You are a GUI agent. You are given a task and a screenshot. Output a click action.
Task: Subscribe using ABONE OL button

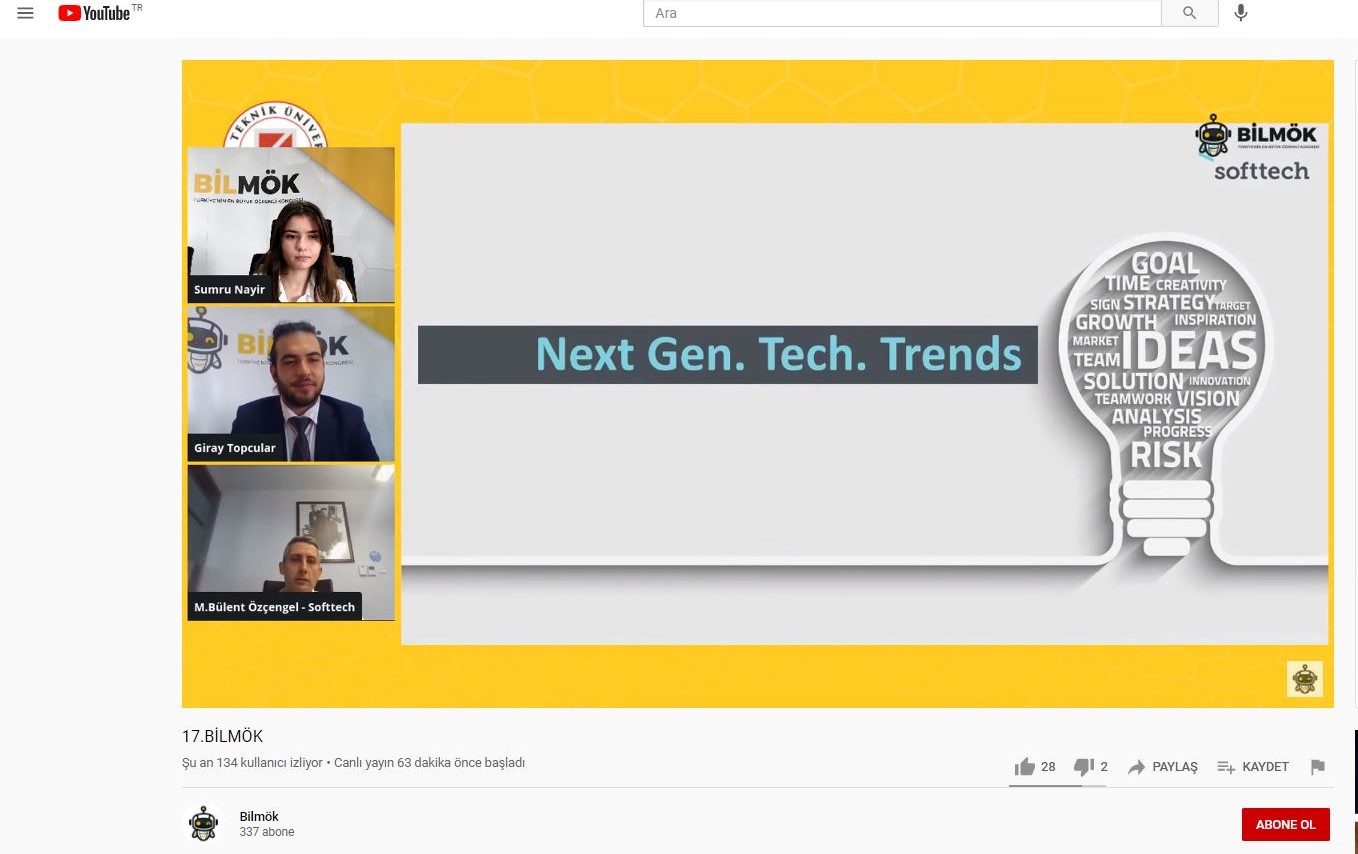click(1285, 825)
